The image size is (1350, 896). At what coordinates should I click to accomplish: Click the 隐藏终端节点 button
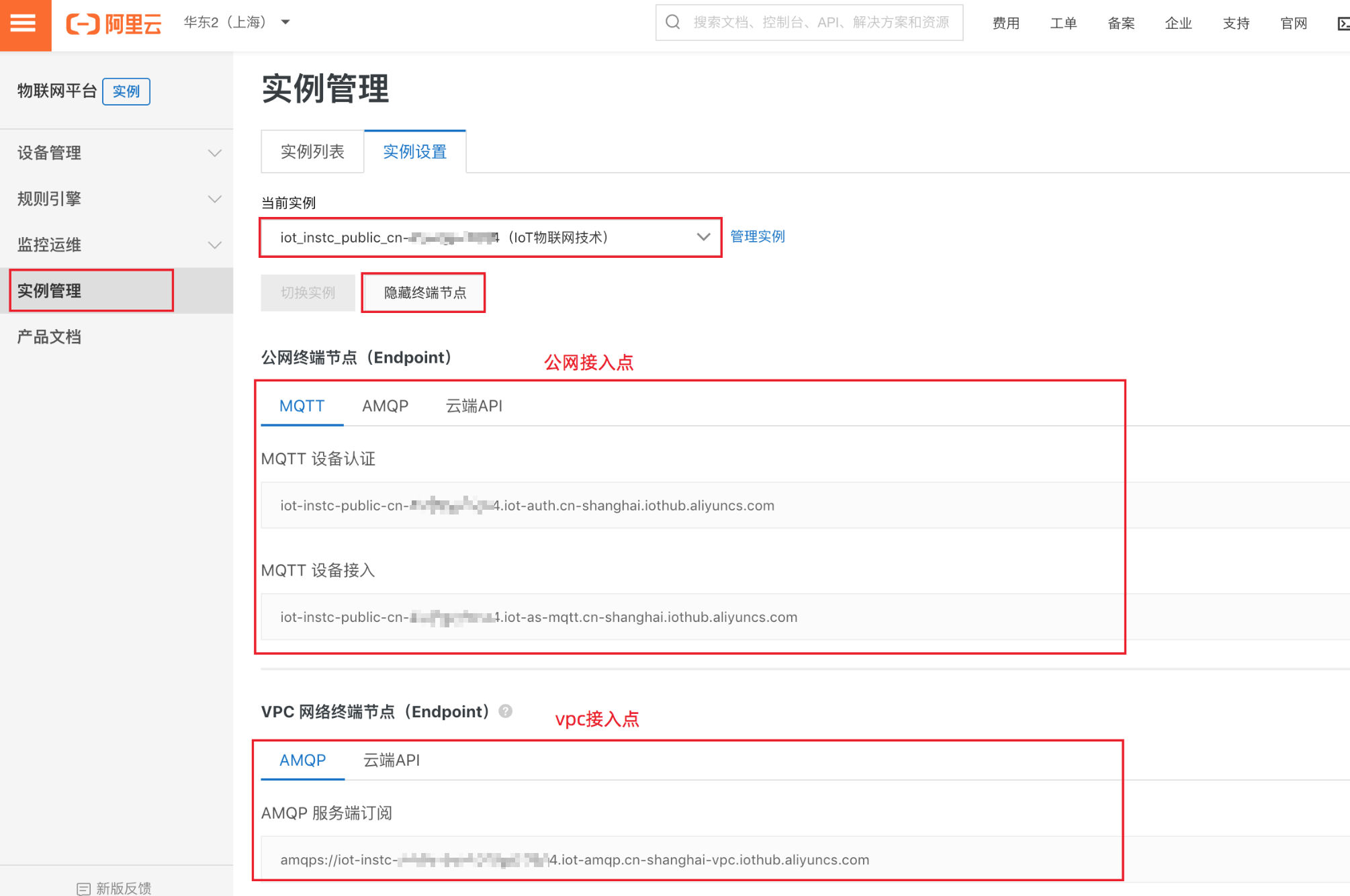pyautogui.click(x=424, y=293)
